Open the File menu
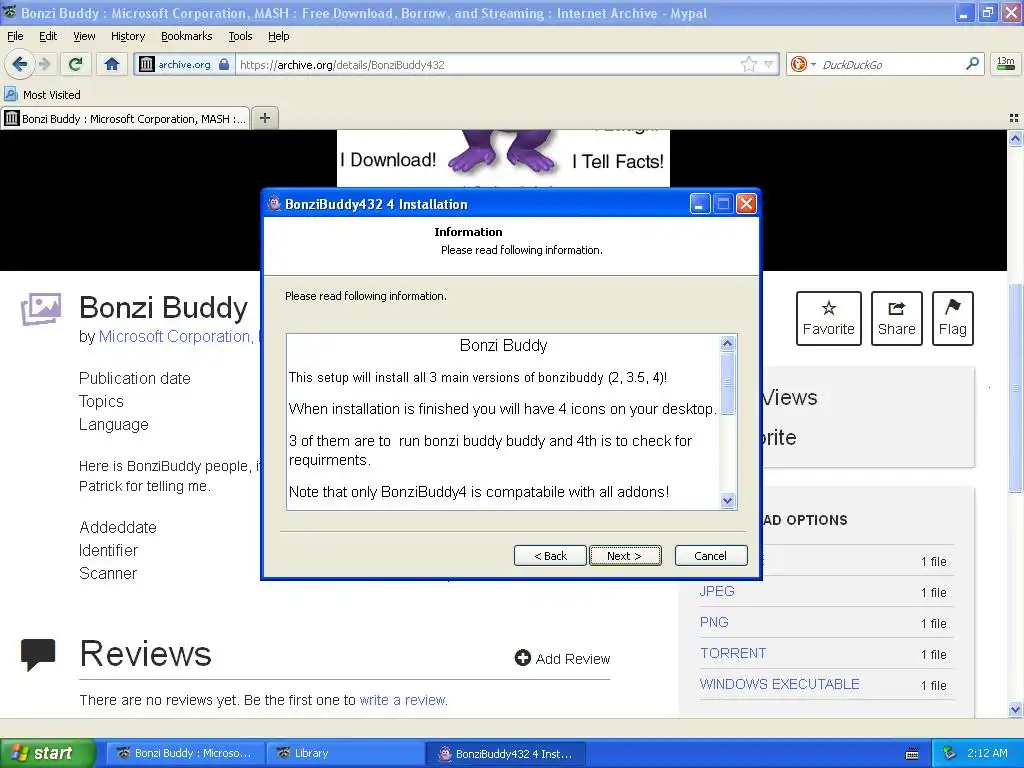This screenshot has height=768, width=1024. (x=15, y=36)
